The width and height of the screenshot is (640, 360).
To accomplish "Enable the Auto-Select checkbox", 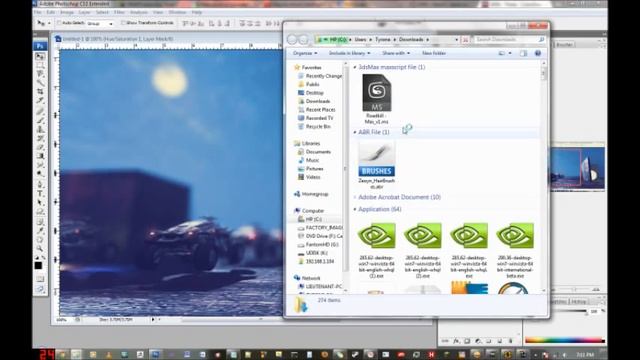I will [x=59, y=23].
